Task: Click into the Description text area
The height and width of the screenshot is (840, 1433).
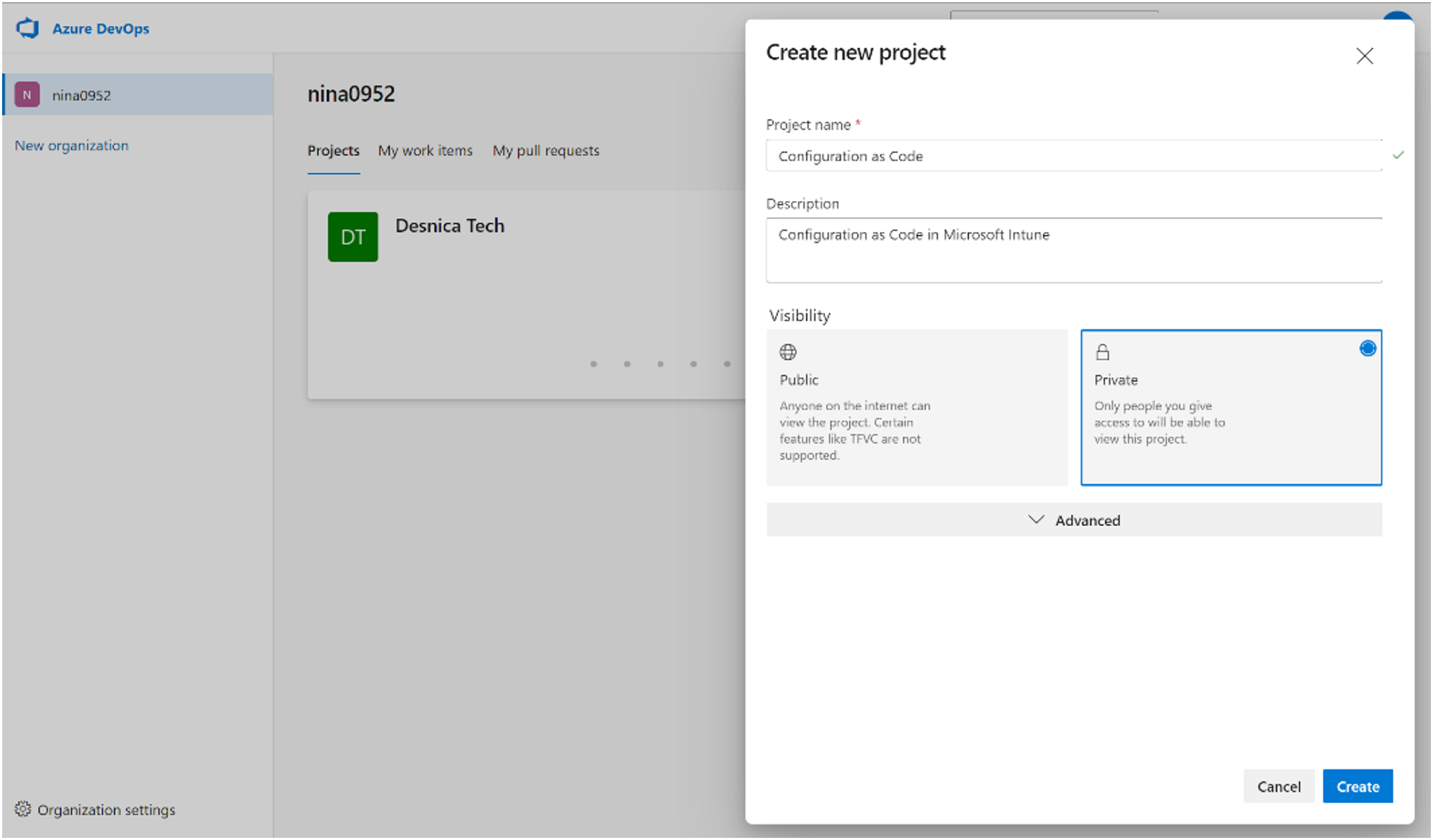Action: pos(1074,250)
